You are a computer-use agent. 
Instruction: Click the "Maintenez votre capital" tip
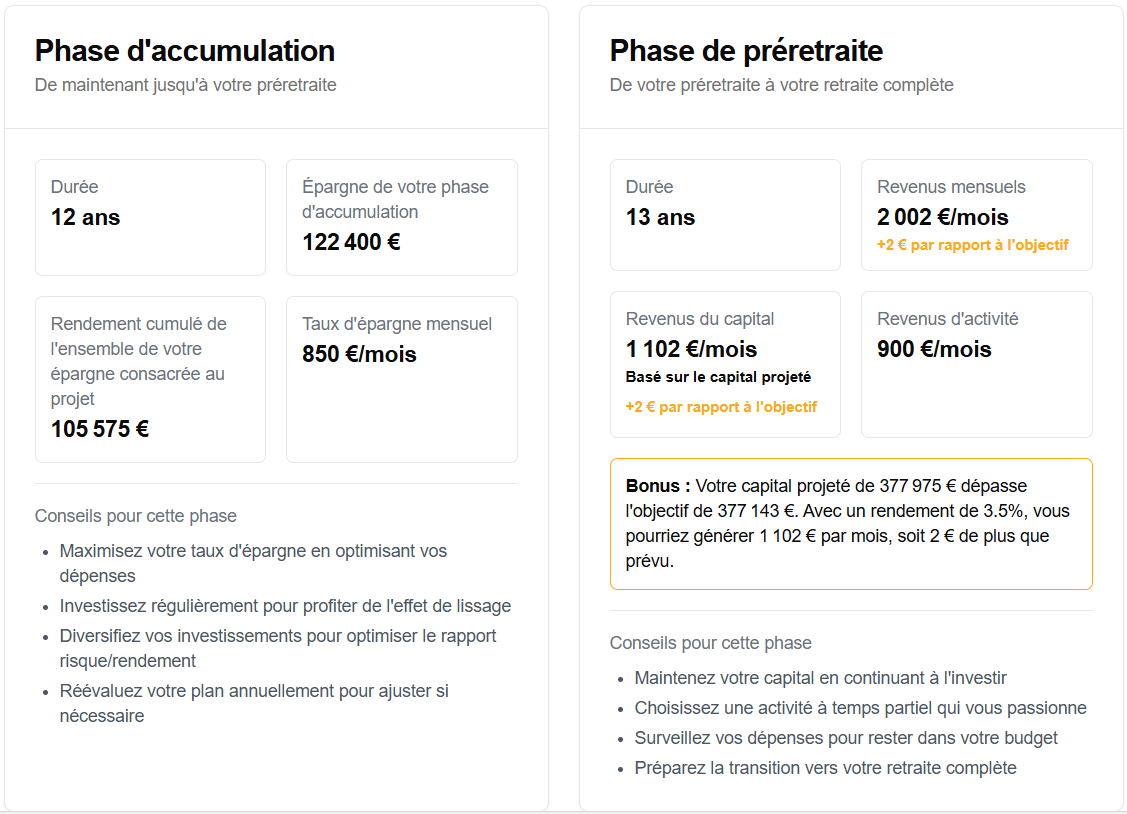(820, 678)
